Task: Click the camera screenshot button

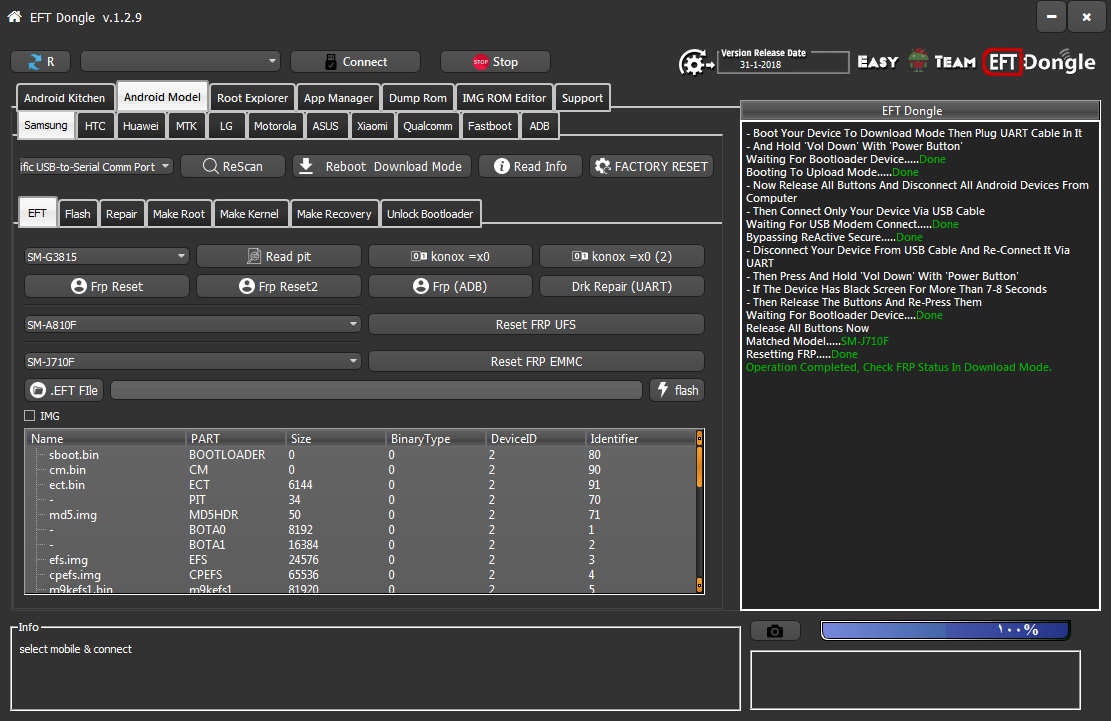Action: [x=775, y=631]
